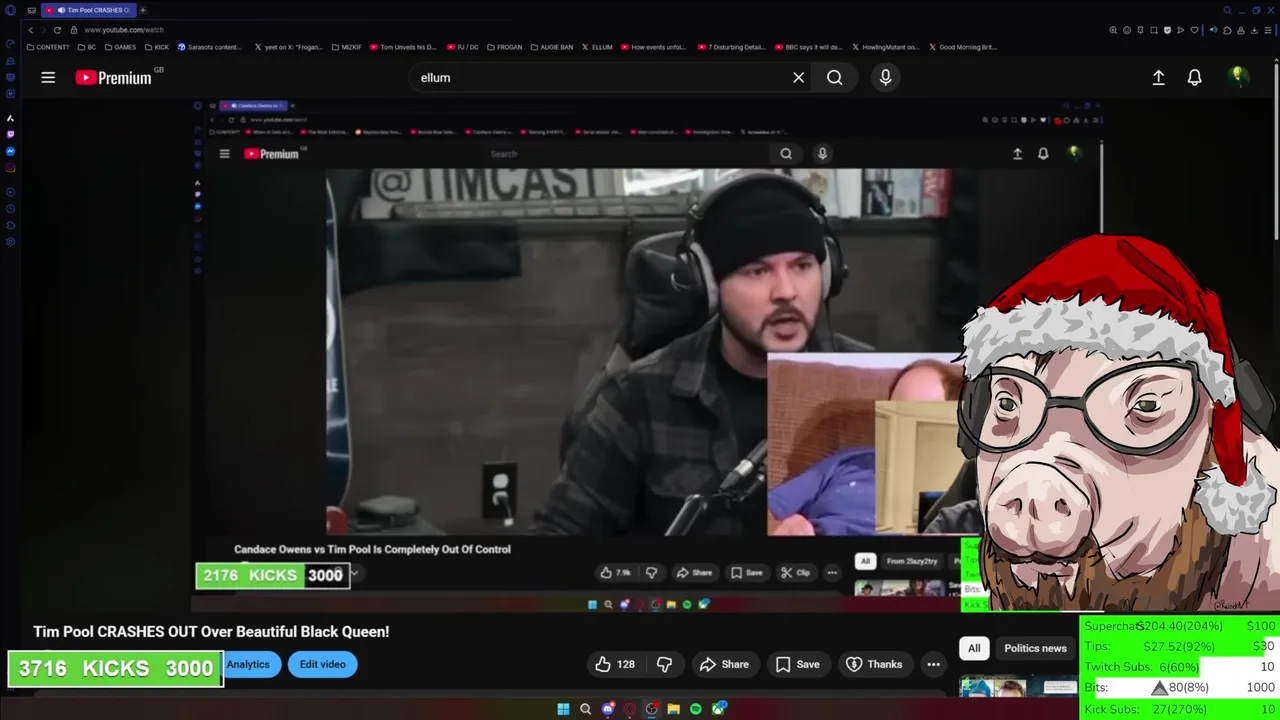Switch to Tim Pool CRASHES browser tab
The height and width of the screenshot is (720, 1280).
(89, 10)
